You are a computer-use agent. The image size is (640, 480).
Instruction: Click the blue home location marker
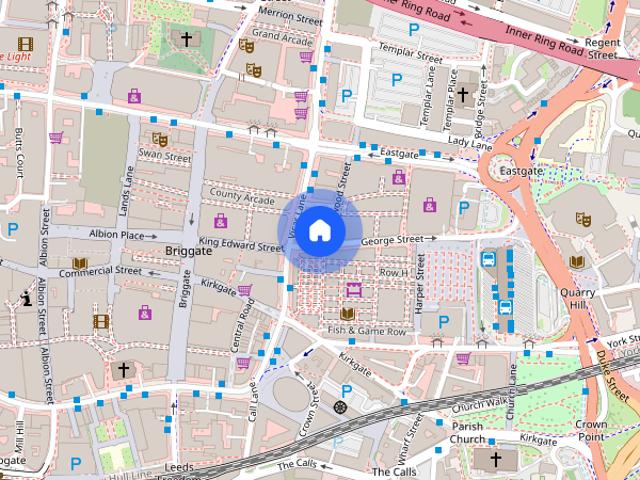pos(320,231)
